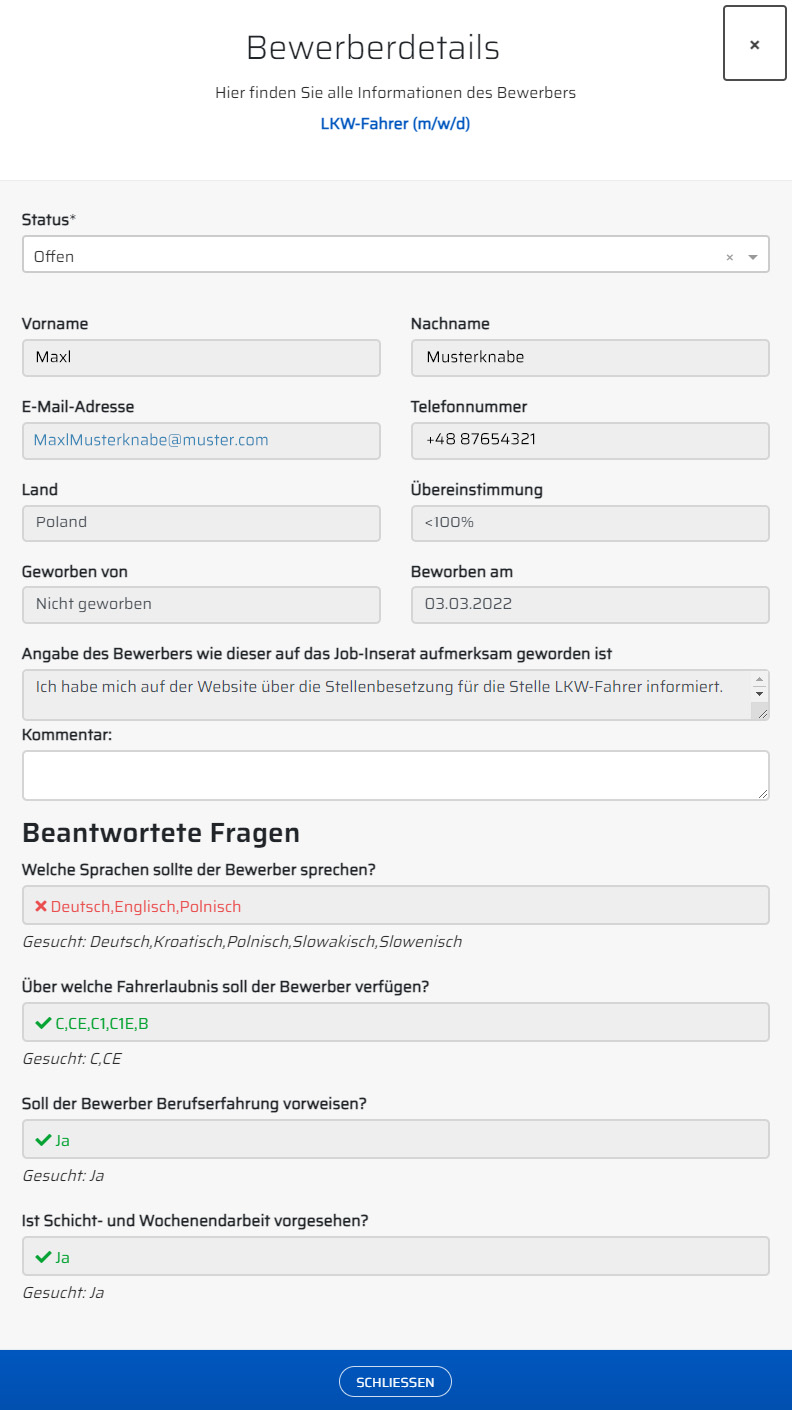Click the Telefonnummer field with +48 87654321
Screen dimensions: 792x1410
click(x=589, y=440)
